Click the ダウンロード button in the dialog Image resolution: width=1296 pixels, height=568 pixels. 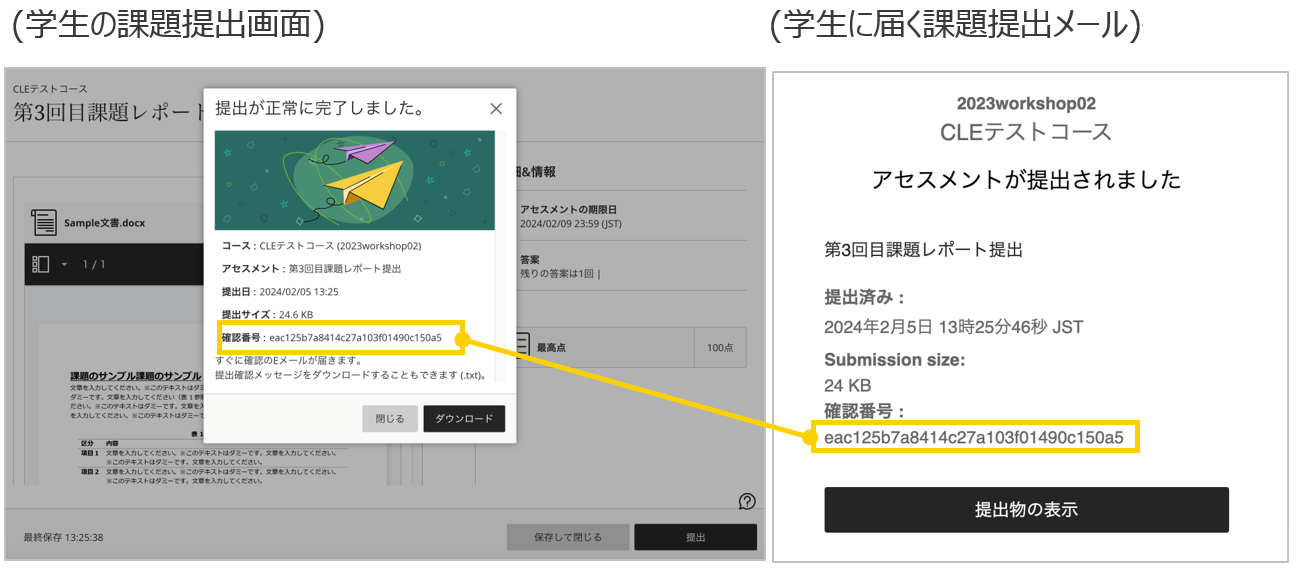(464, 419)
